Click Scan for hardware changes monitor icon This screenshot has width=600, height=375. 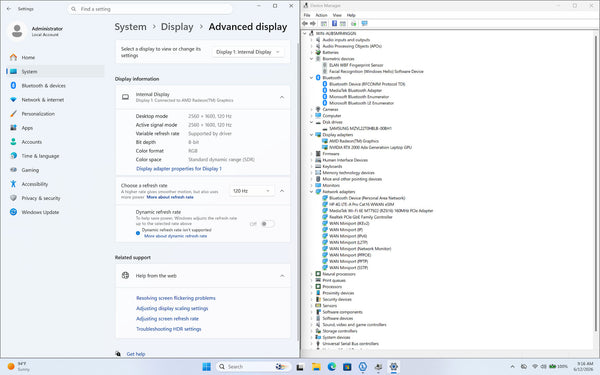tap(364, 24)
